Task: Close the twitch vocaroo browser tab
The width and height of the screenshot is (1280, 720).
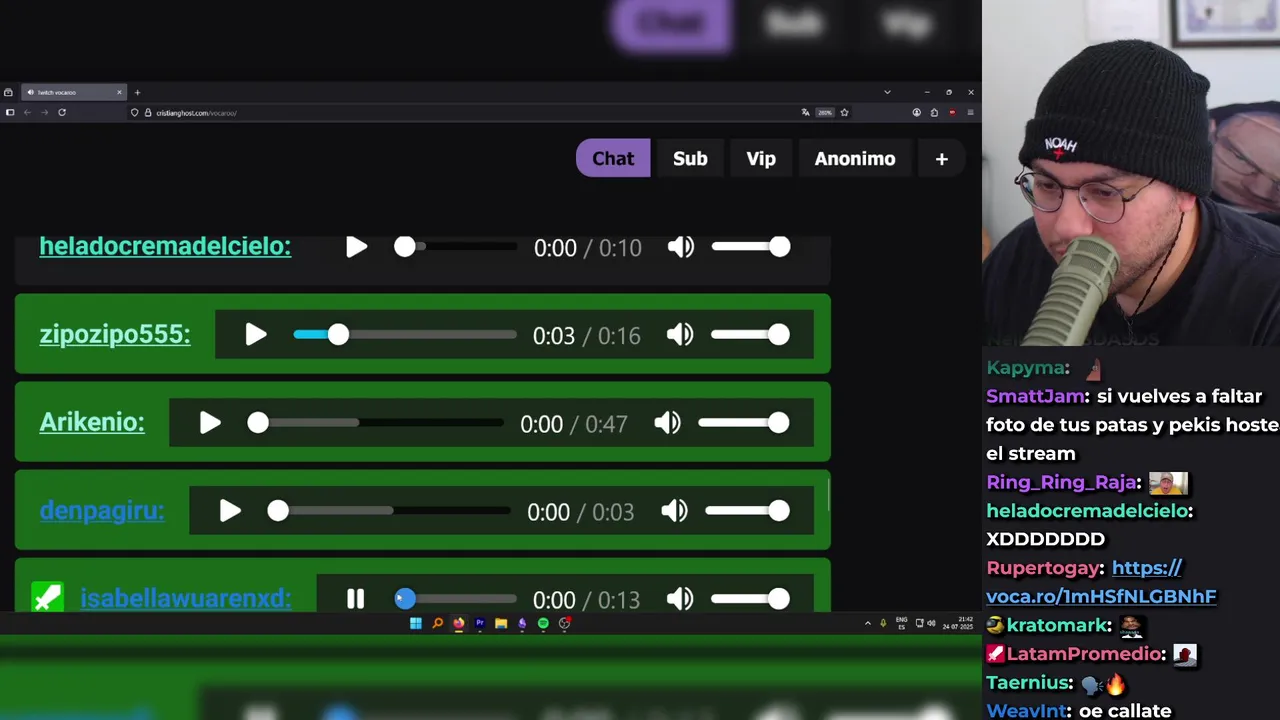Action: coord(119,92)
